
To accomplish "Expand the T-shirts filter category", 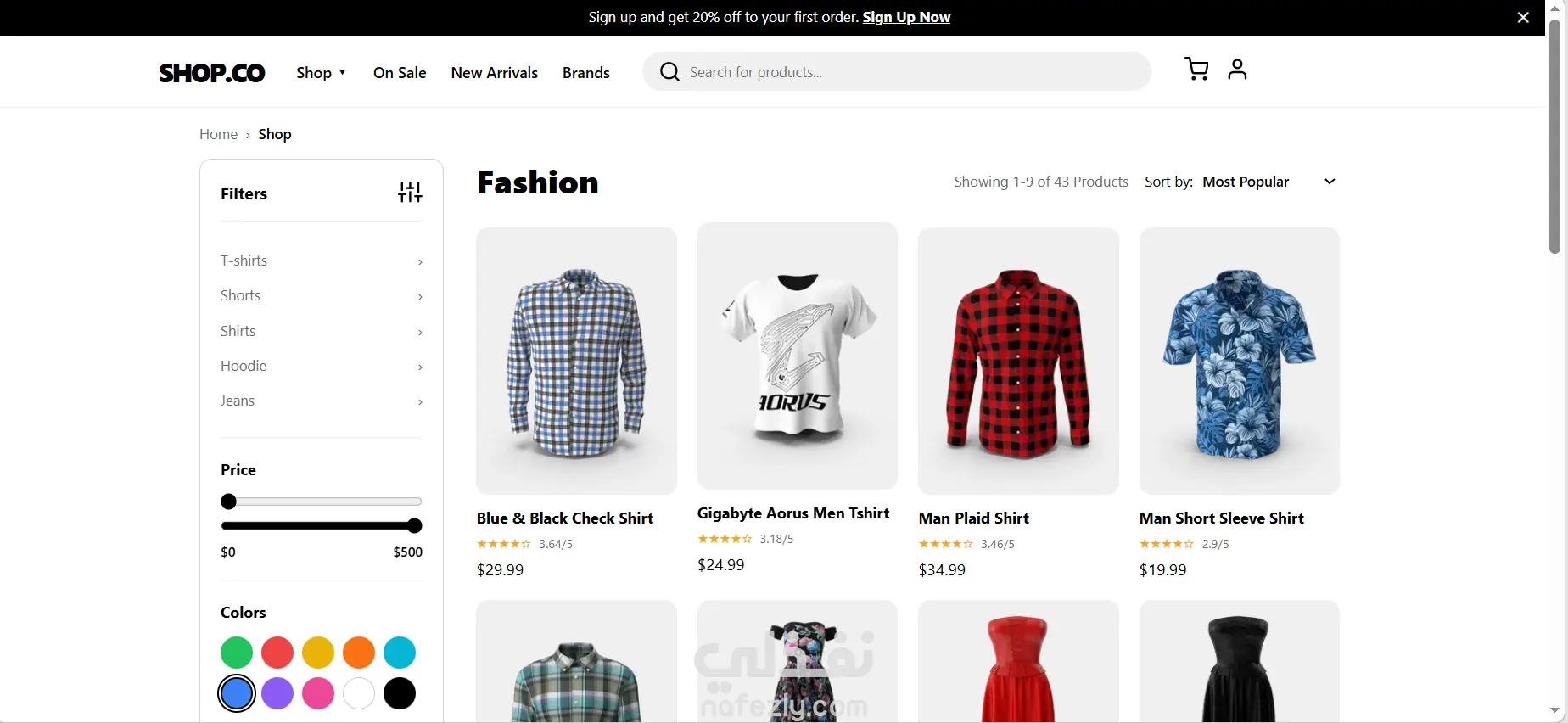I will tap(322, 261).
